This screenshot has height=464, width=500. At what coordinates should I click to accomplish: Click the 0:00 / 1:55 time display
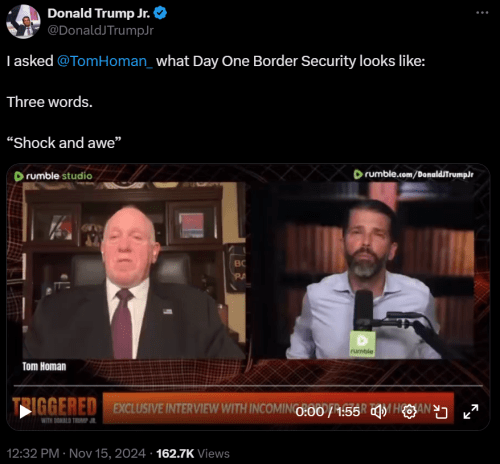pyautogui.click(x=328, y=412)
